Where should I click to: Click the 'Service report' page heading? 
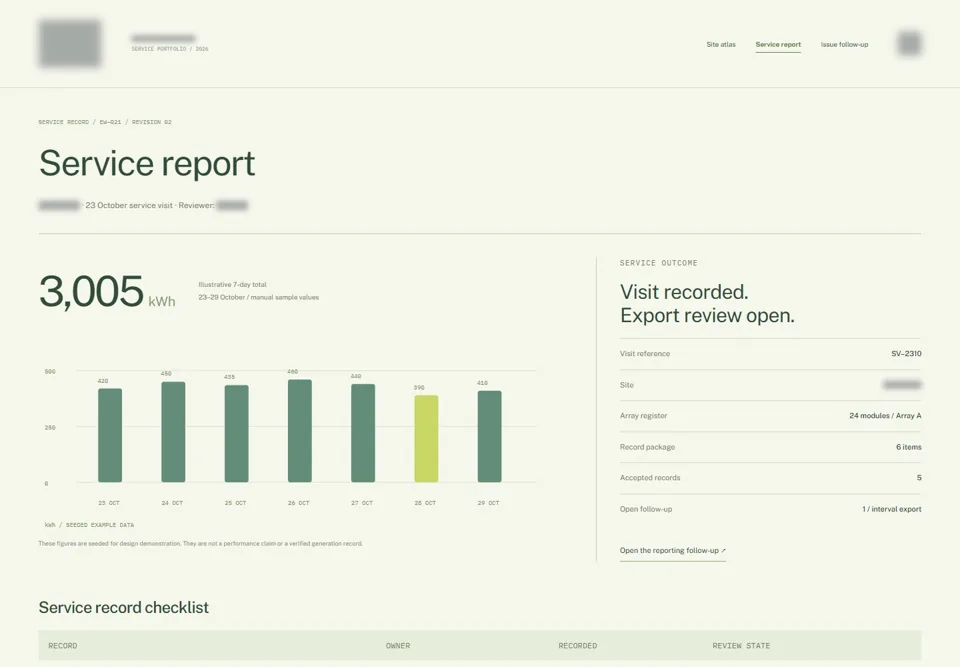(147, 164)
